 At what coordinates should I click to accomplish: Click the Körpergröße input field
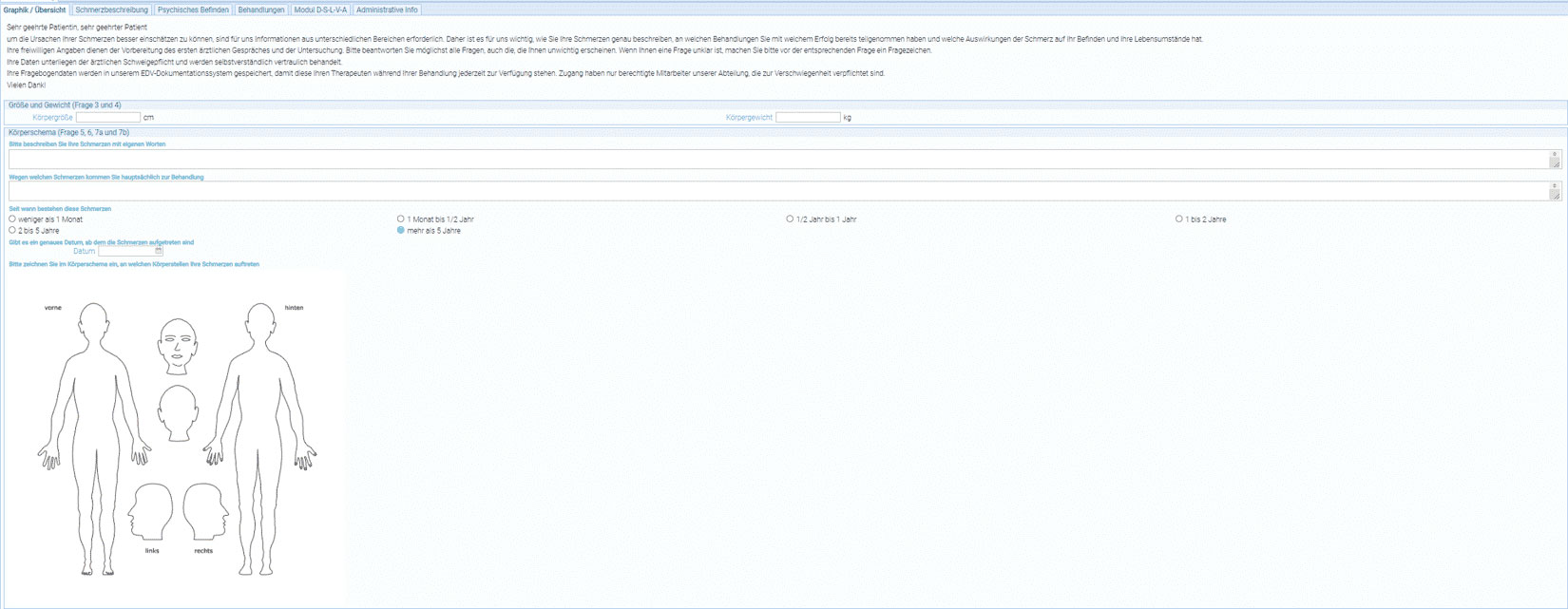tap(107, 118)
